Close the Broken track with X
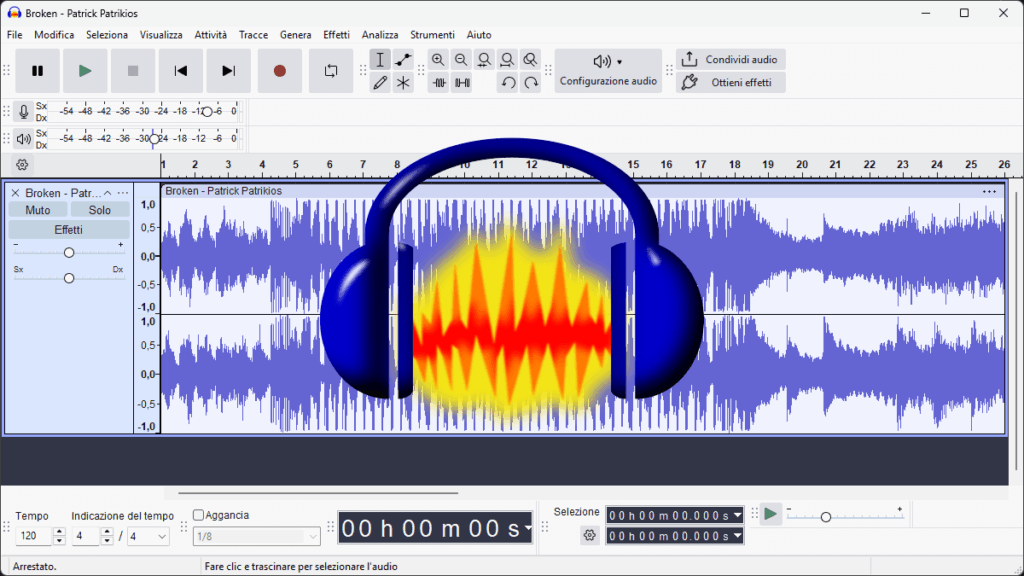The width and height of the screenshot is (1024, 576). [15, 193]
